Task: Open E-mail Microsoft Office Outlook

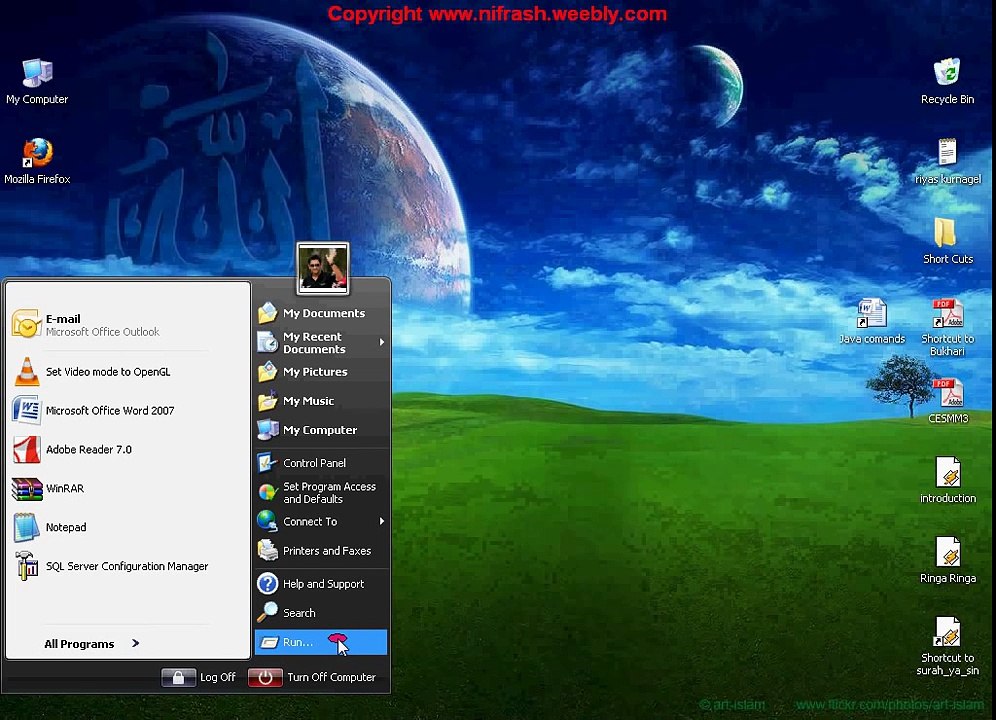Action: [128, 325]
